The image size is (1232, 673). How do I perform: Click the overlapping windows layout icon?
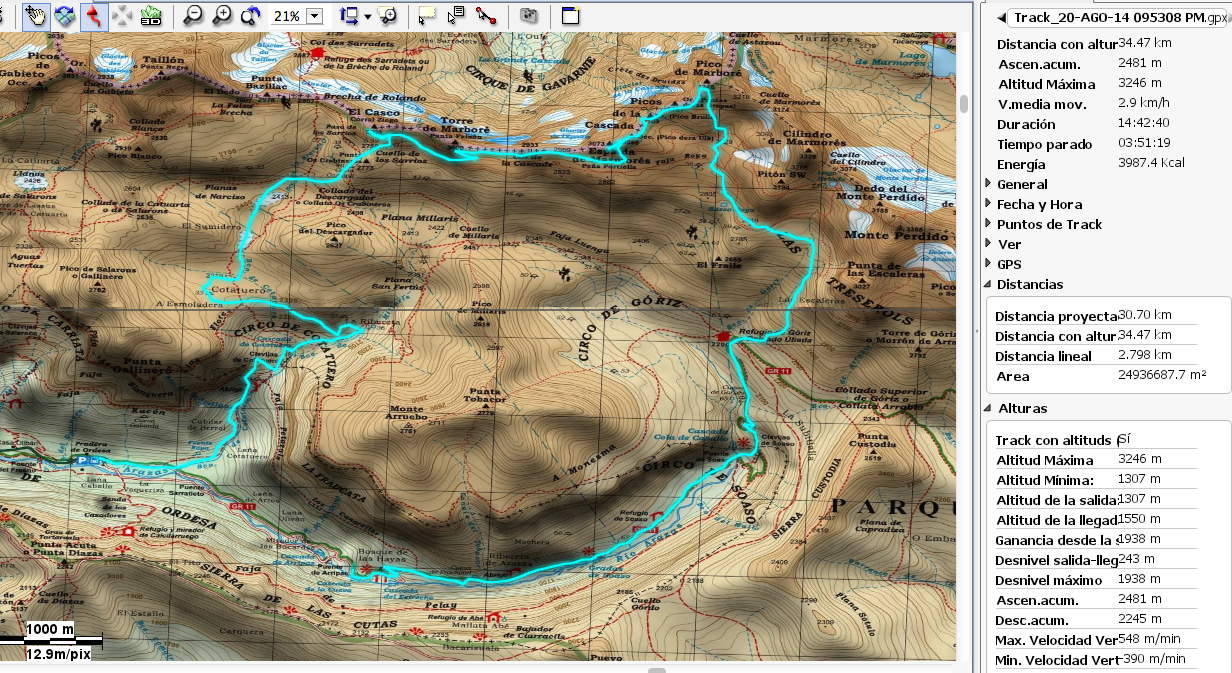349,16
